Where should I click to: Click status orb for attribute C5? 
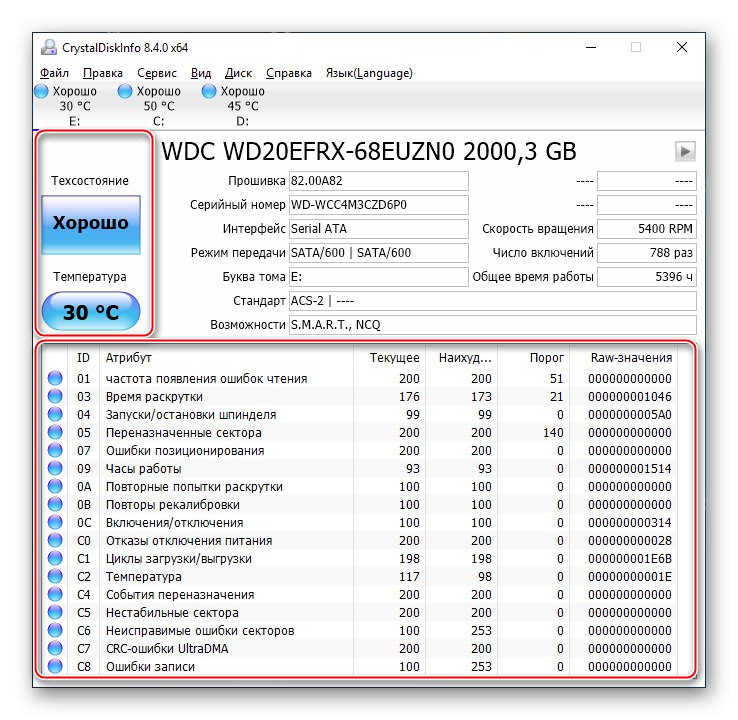pos(55,612)
